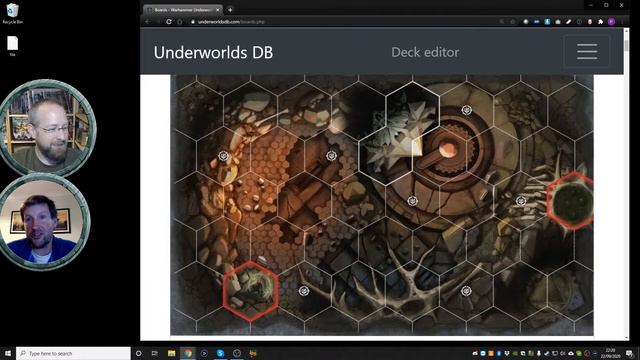Go to Underworlds DB home title

click(213, 52)
